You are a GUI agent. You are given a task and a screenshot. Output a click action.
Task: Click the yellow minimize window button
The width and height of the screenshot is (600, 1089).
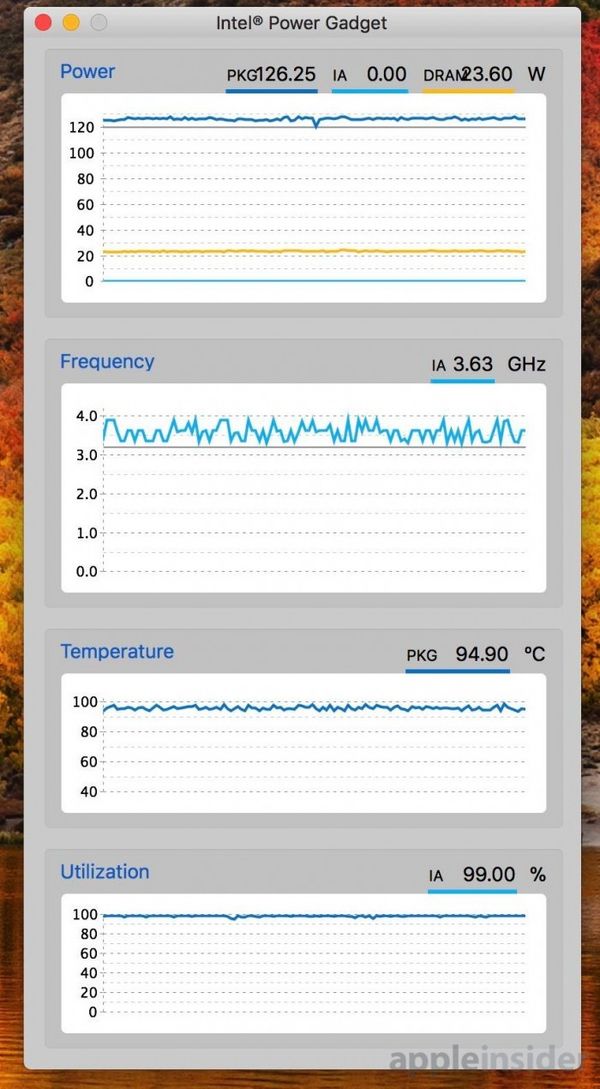71,22
